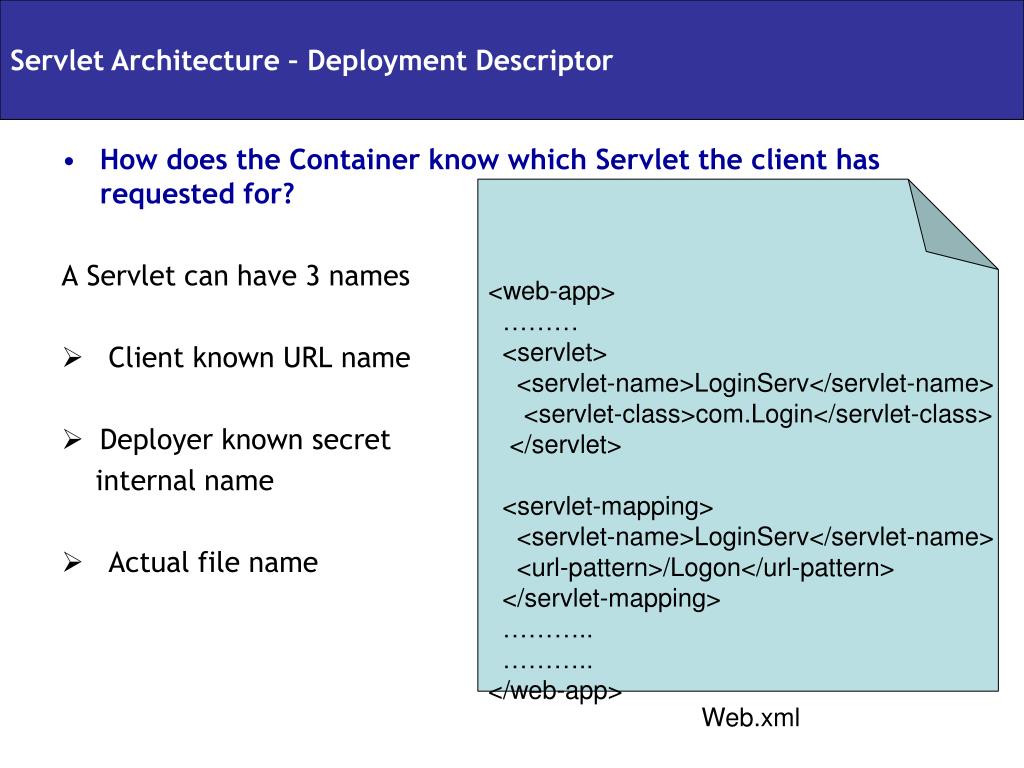Screen dimensions: 1024x768
Task: Click the 'internal name' text line
Action: tap(185, 481)
